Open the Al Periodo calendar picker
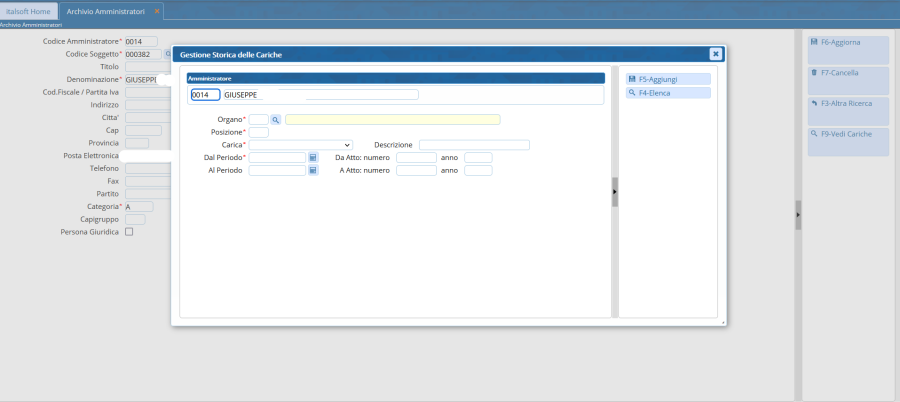 coord(313,171)
